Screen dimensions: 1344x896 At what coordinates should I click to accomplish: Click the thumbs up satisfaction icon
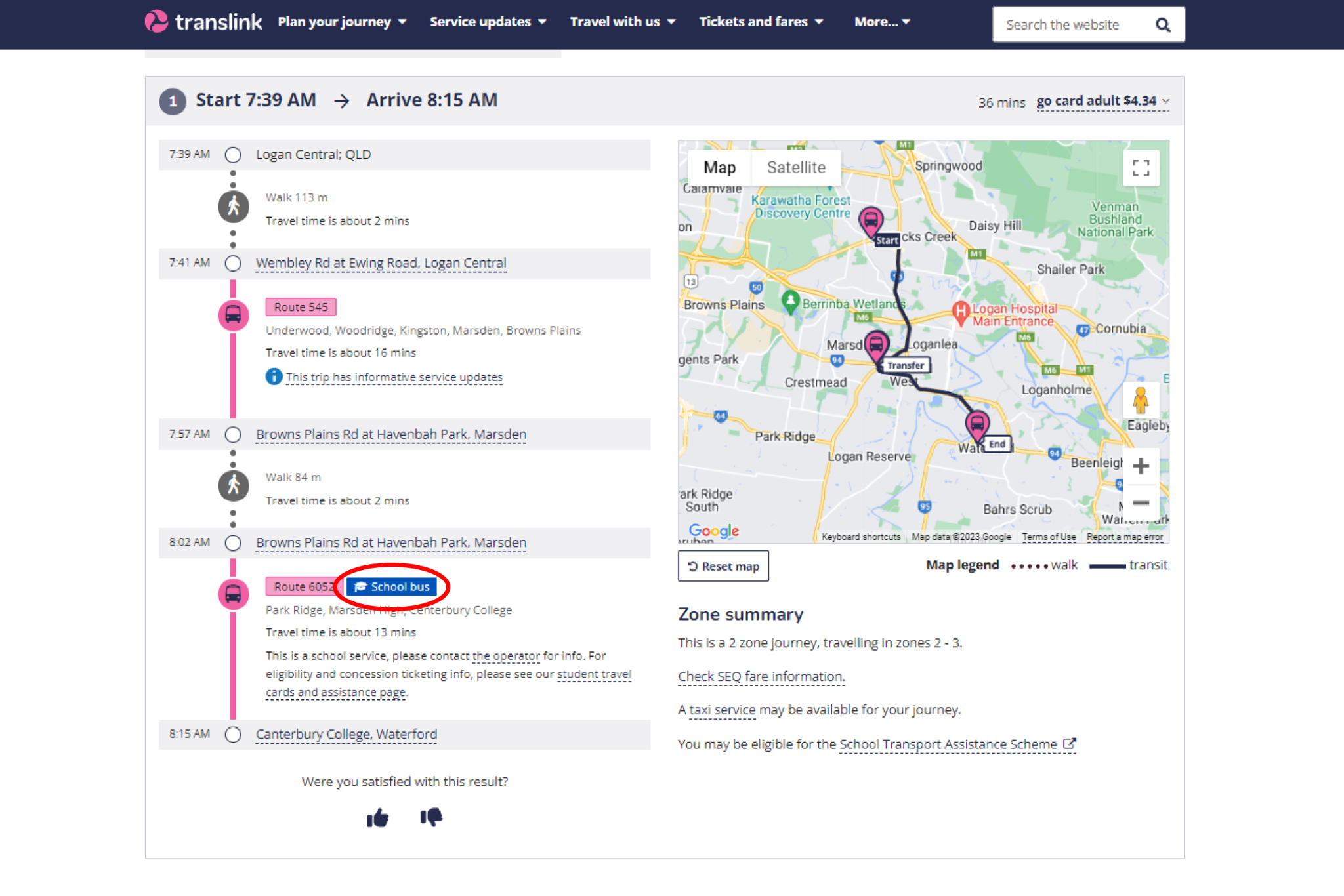pyautogui.click(x=377, y=818)
